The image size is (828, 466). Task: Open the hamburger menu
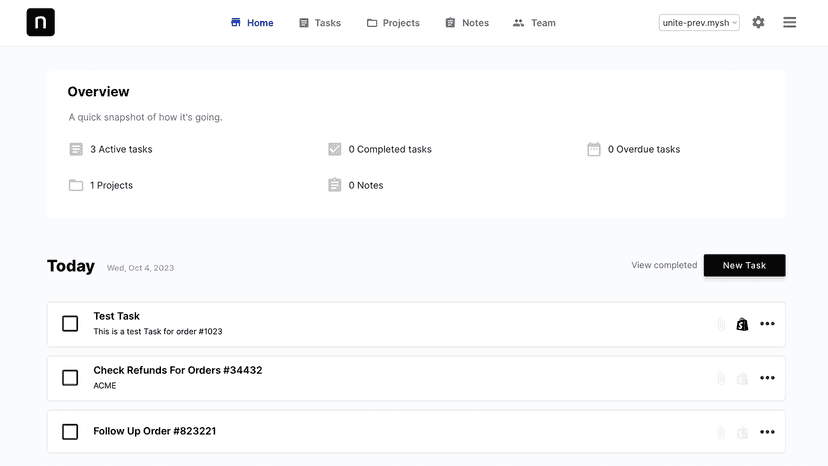click(789, 22)
